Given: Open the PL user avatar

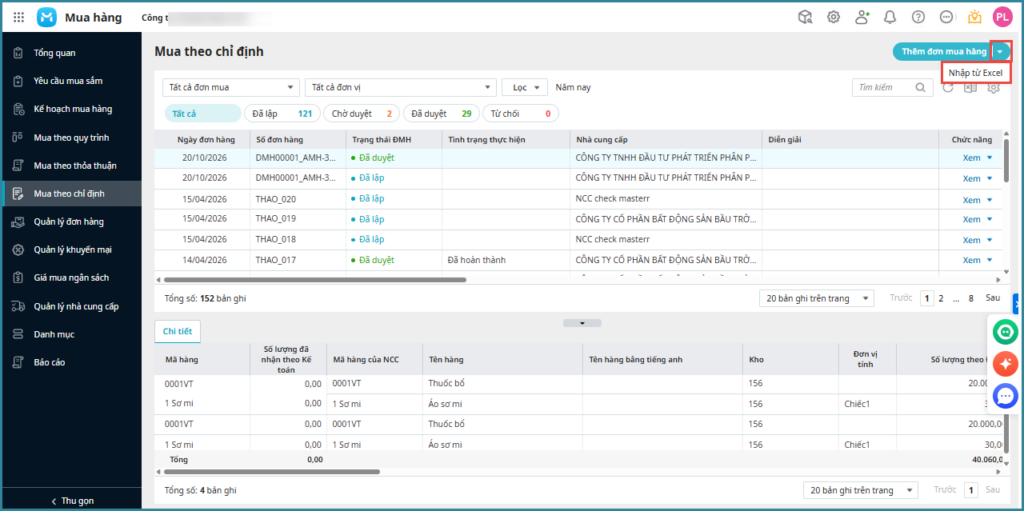Looking at the screenshot, I should coord(1002,17).
